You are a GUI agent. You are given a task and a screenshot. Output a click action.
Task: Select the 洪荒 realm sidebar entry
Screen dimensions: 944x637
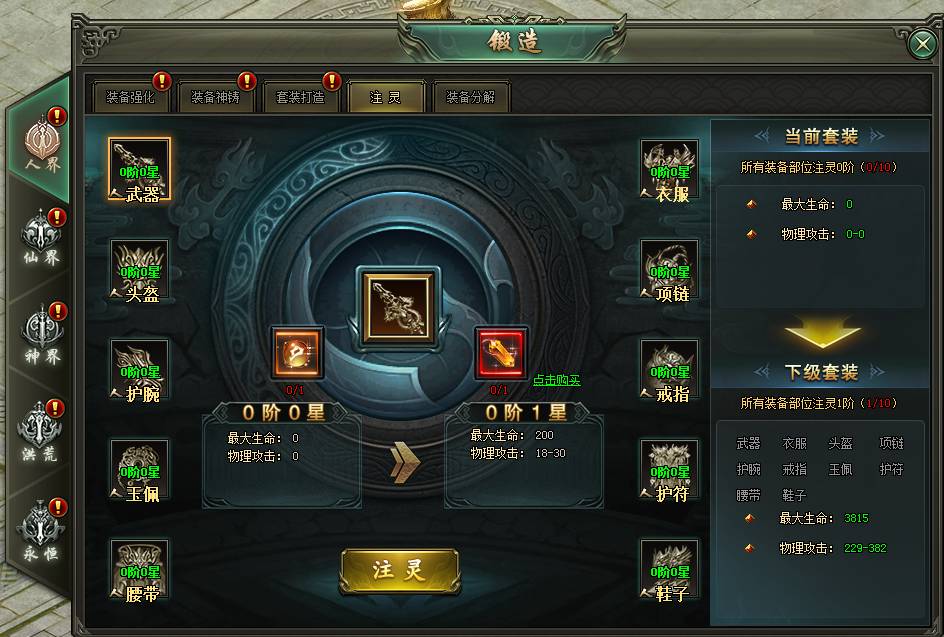coord(41,431)
